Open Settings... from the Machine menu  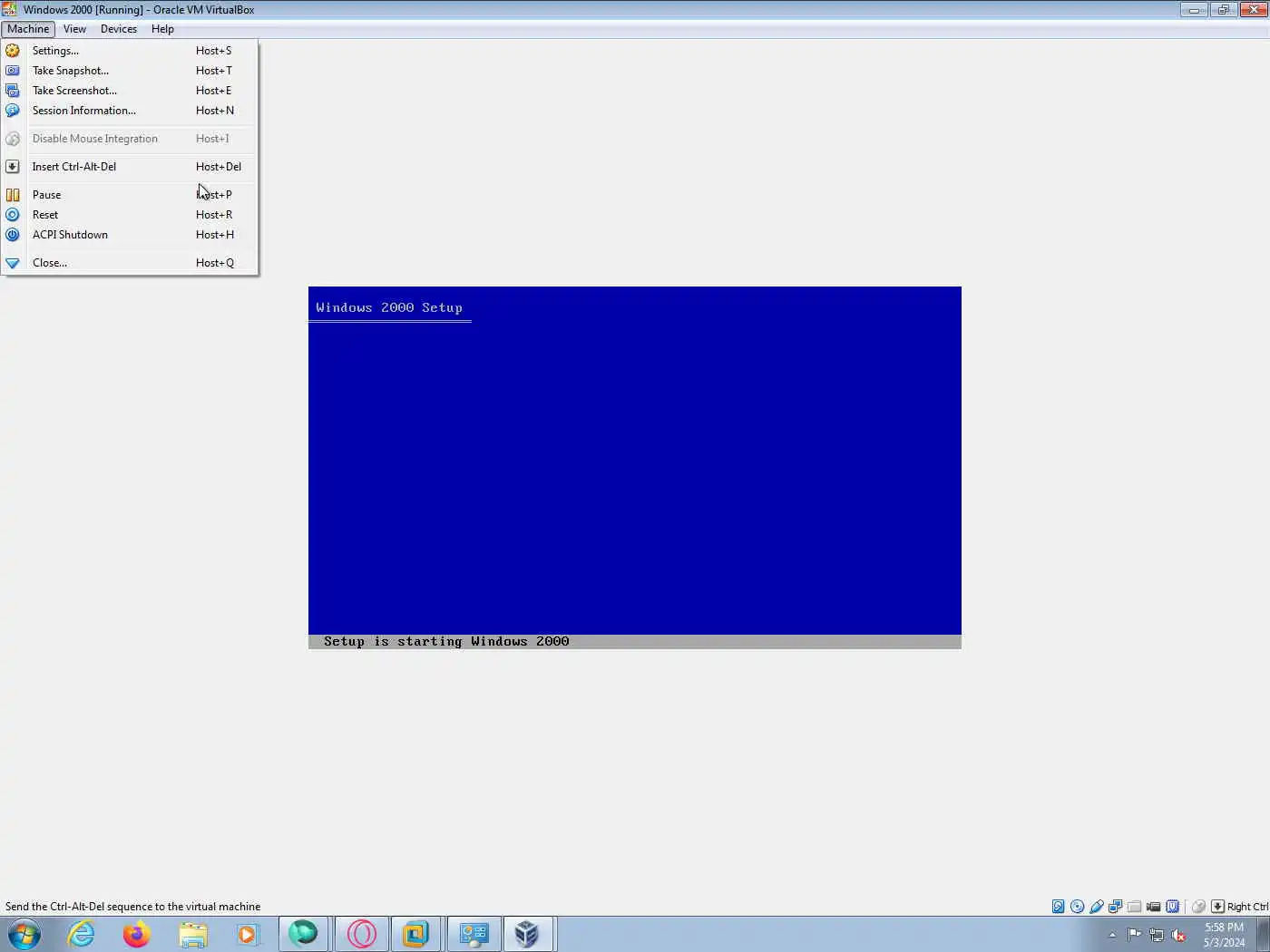[x=130, y=51]
